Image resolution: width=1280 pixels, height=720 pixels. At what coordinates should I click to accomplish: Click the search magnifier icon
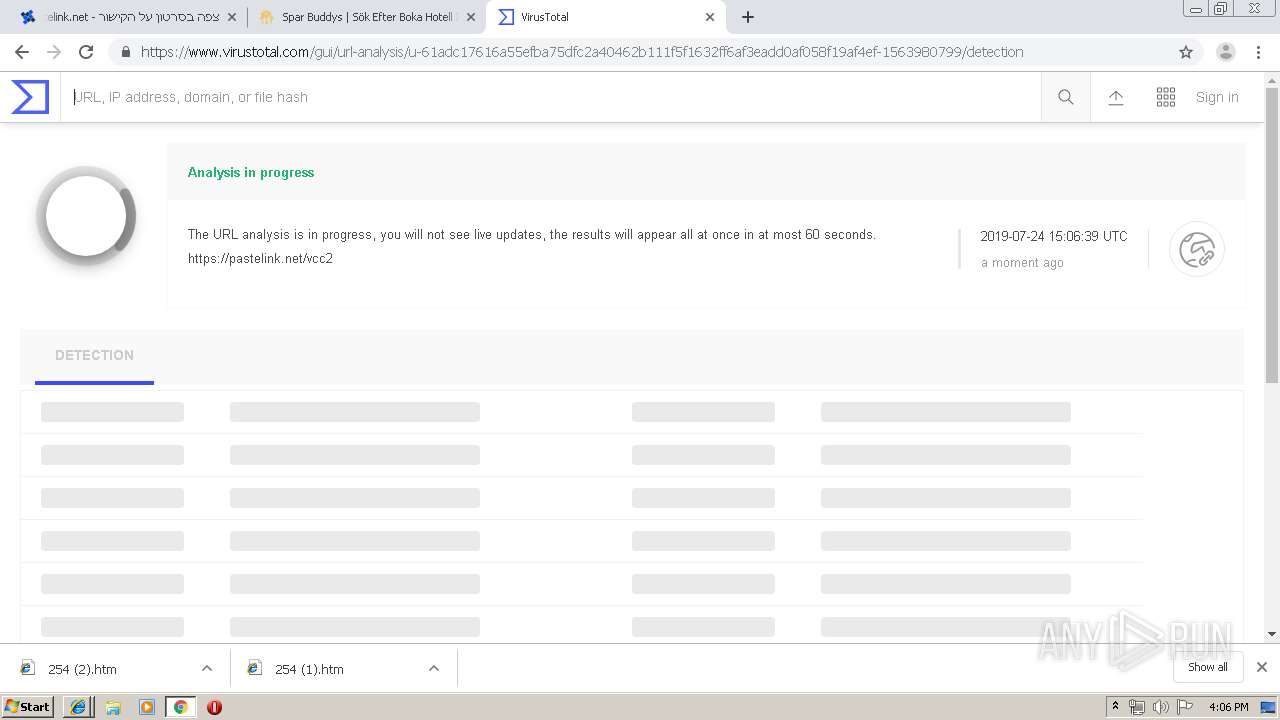click(1066, 97)
